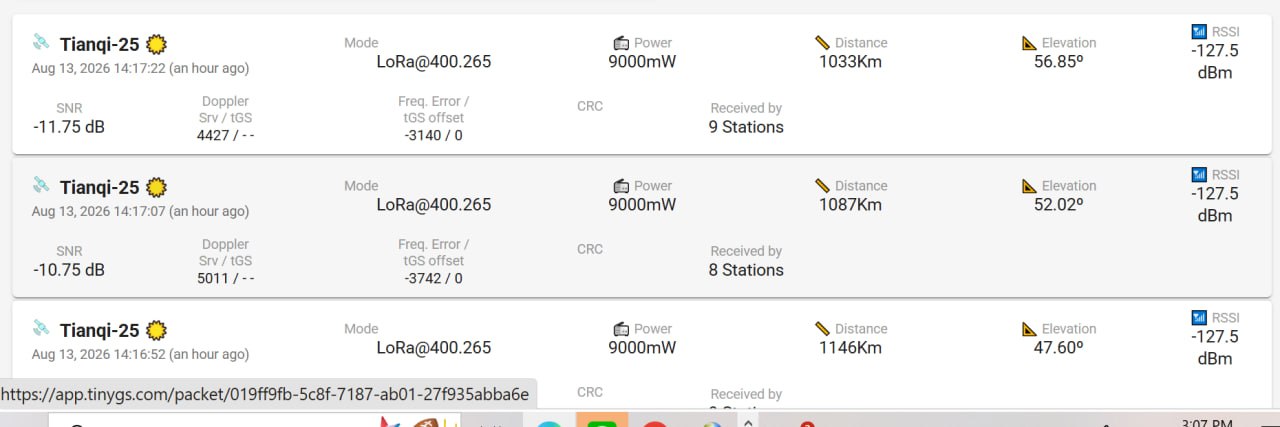Click Elevation triangle icon in 52.02º packet
The image size is (1280, 427).
1030,186
